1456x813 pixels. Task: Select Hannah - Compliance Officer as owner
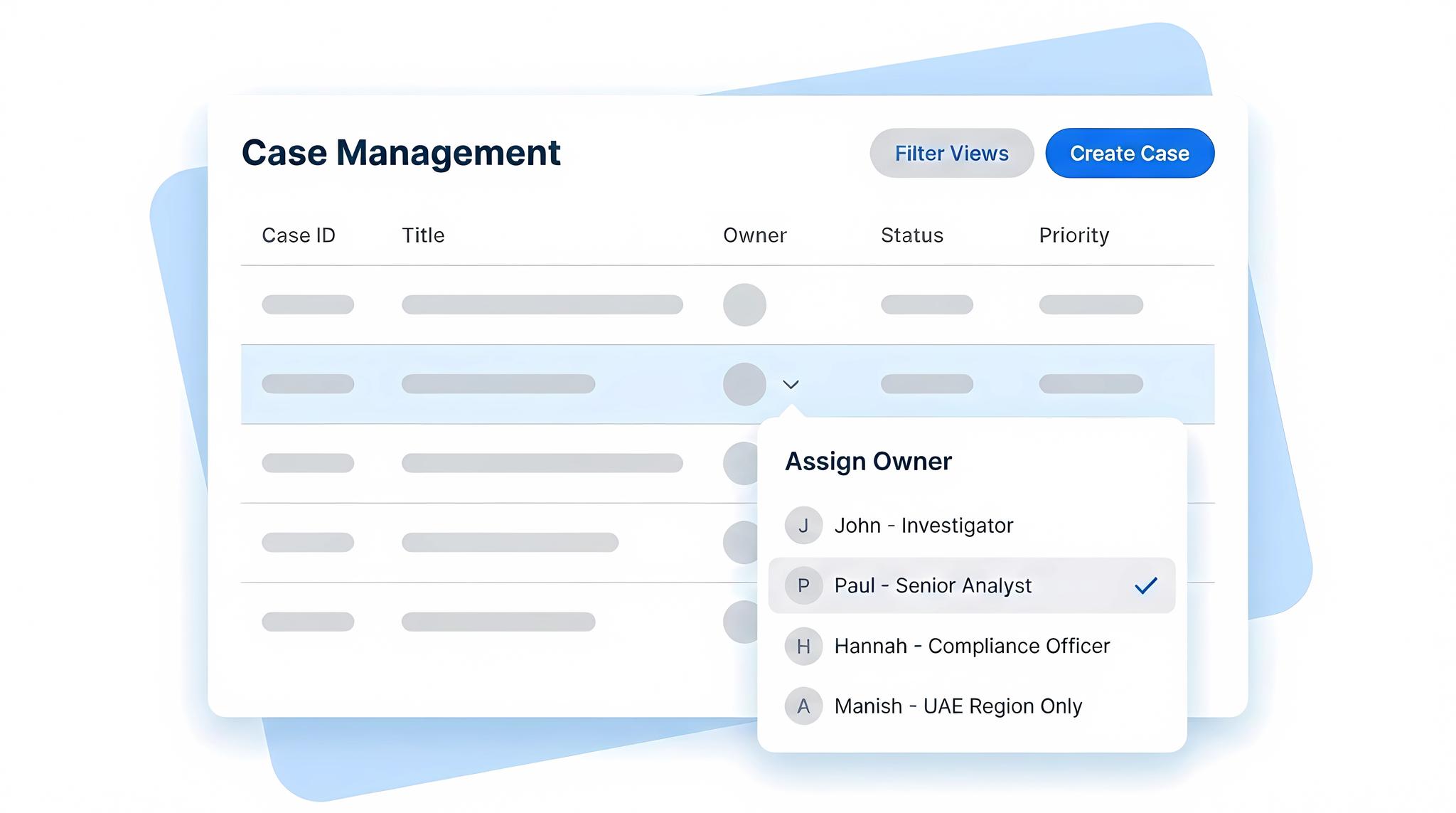(972, 647)
